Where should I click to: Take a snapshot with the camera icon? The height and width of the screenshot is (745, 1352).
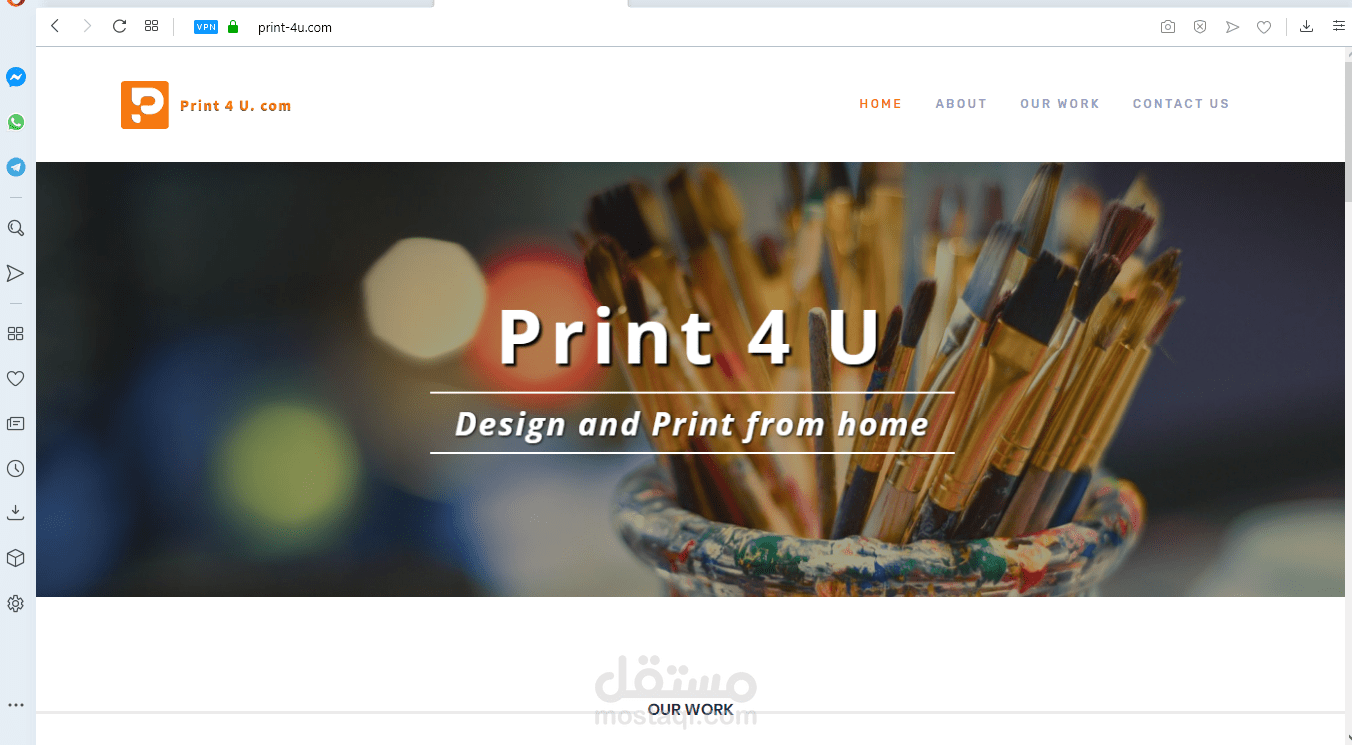[x=1168, y=27]
